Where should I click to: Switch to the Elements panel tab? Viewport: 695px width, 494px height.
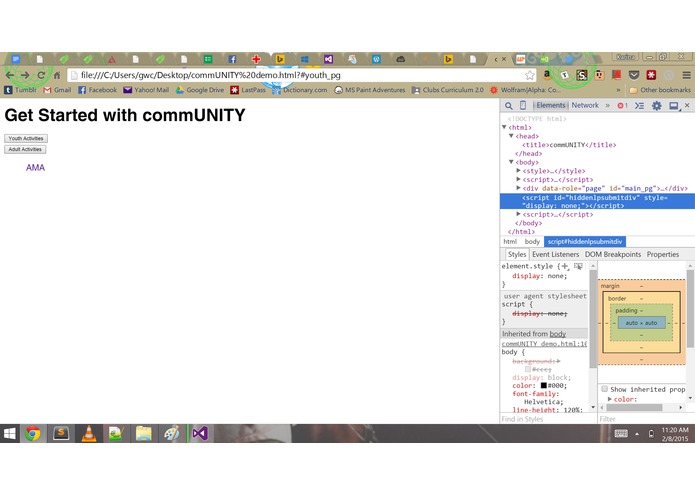(551, 105)
